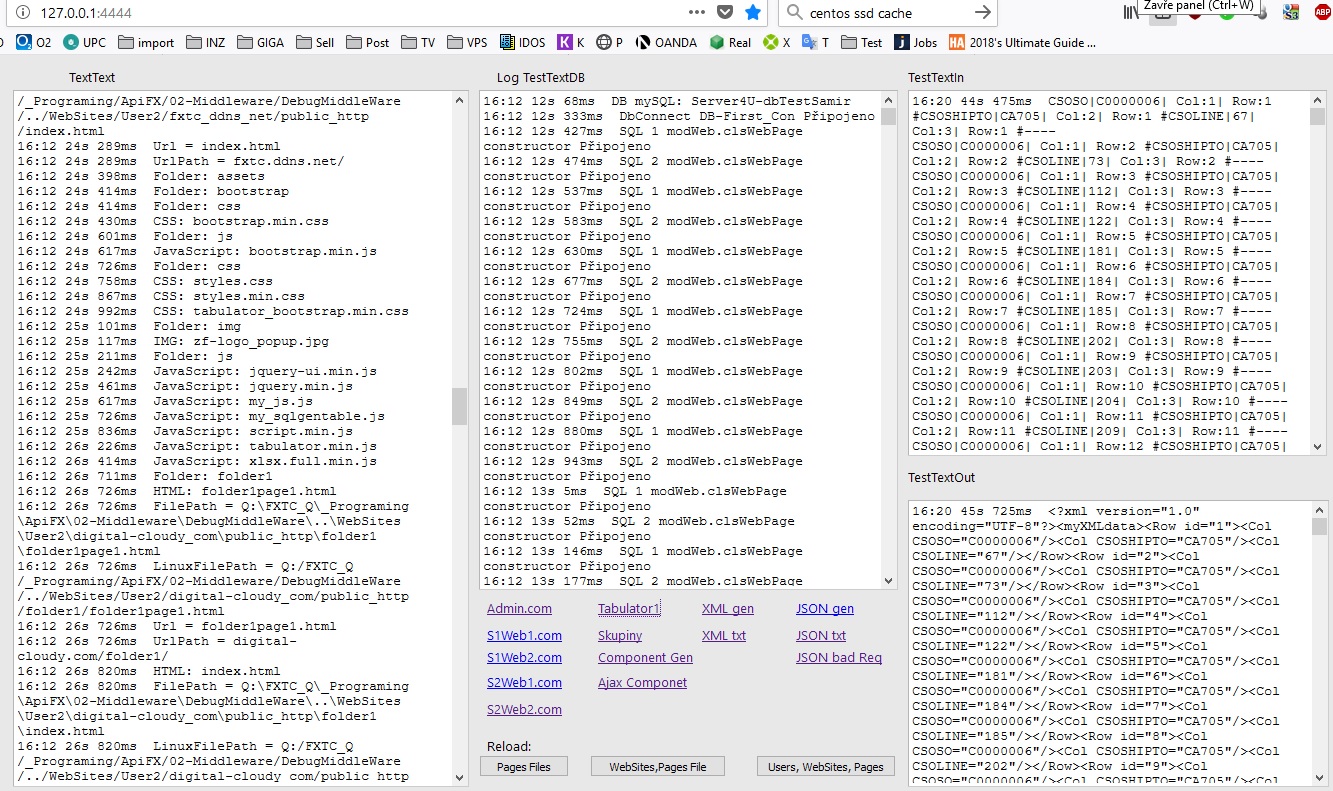Click the TextText scrollbar thumb

pos(460,406)
